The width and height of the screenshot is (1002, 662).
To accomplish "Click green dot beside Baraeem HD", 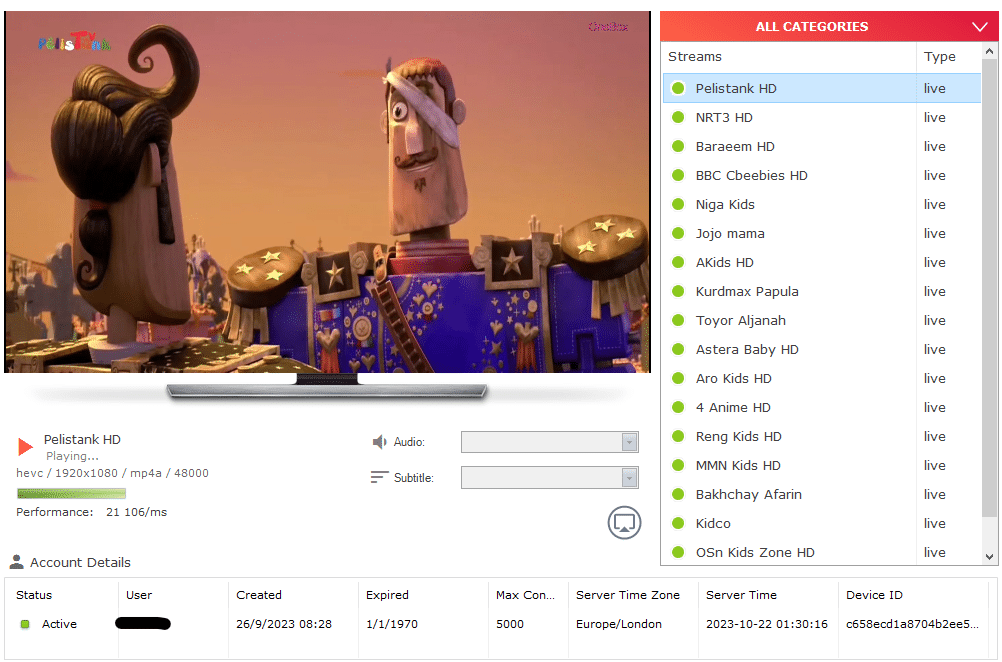I will [678, 146].
